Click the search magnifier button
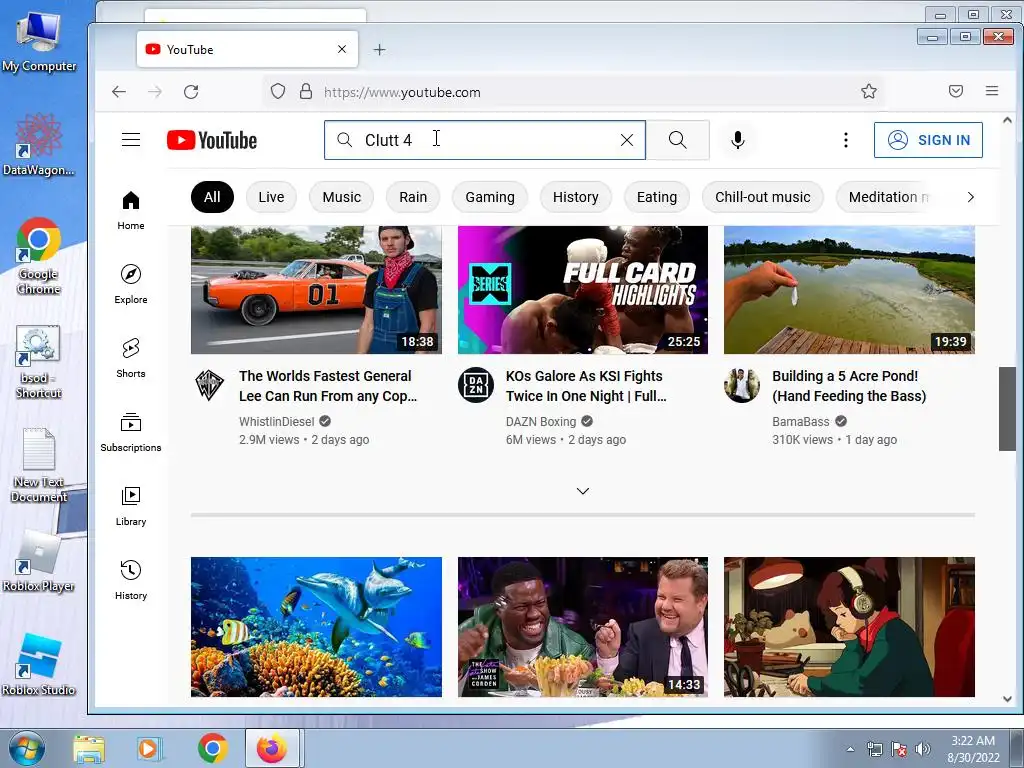The image size is (1024, 768). 677,140
